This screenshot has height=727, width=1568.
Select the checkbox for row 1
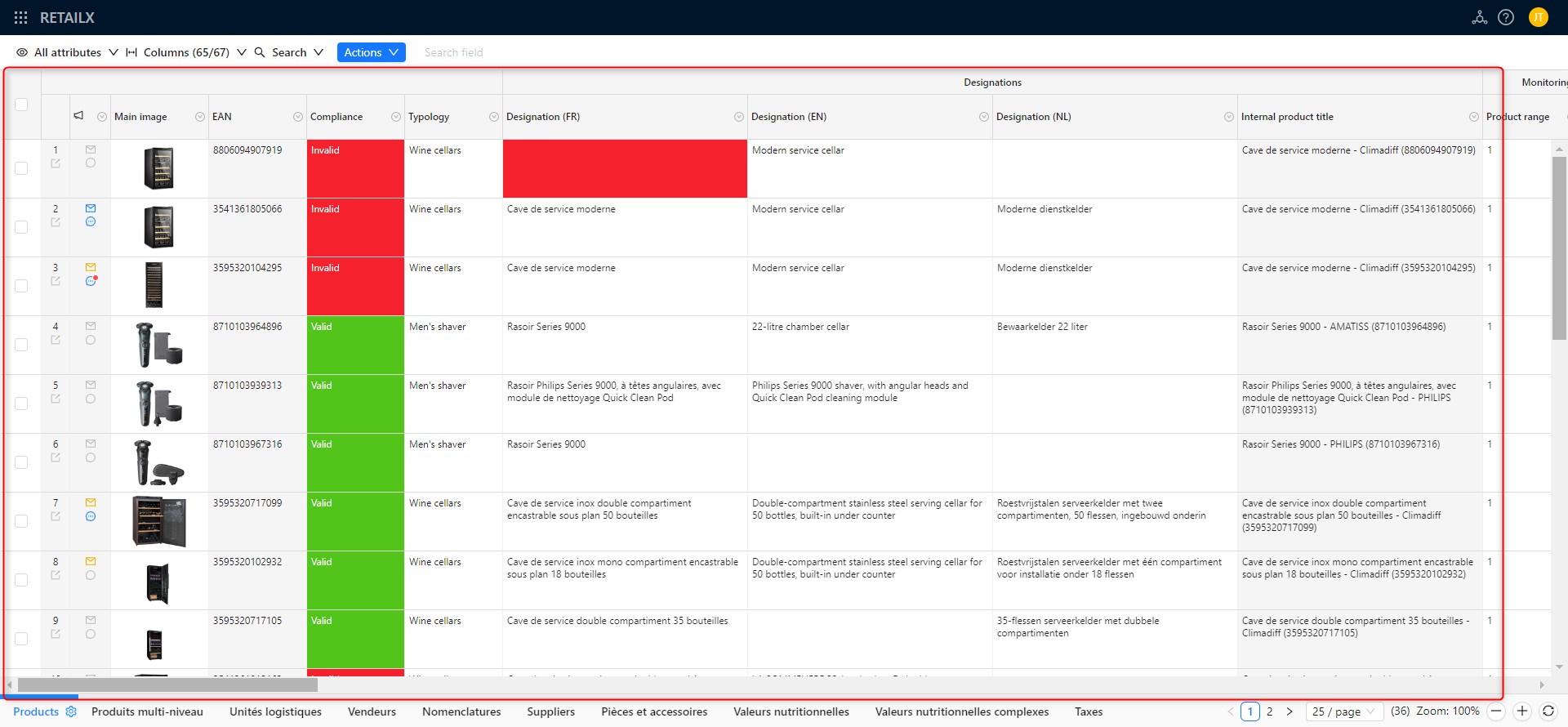click(x=21, y=168)
